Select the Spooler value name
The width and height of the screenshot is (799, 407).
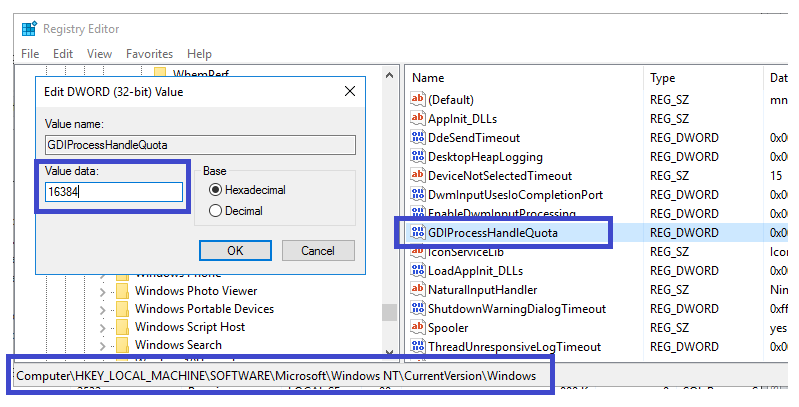click(x=448, y=328)
